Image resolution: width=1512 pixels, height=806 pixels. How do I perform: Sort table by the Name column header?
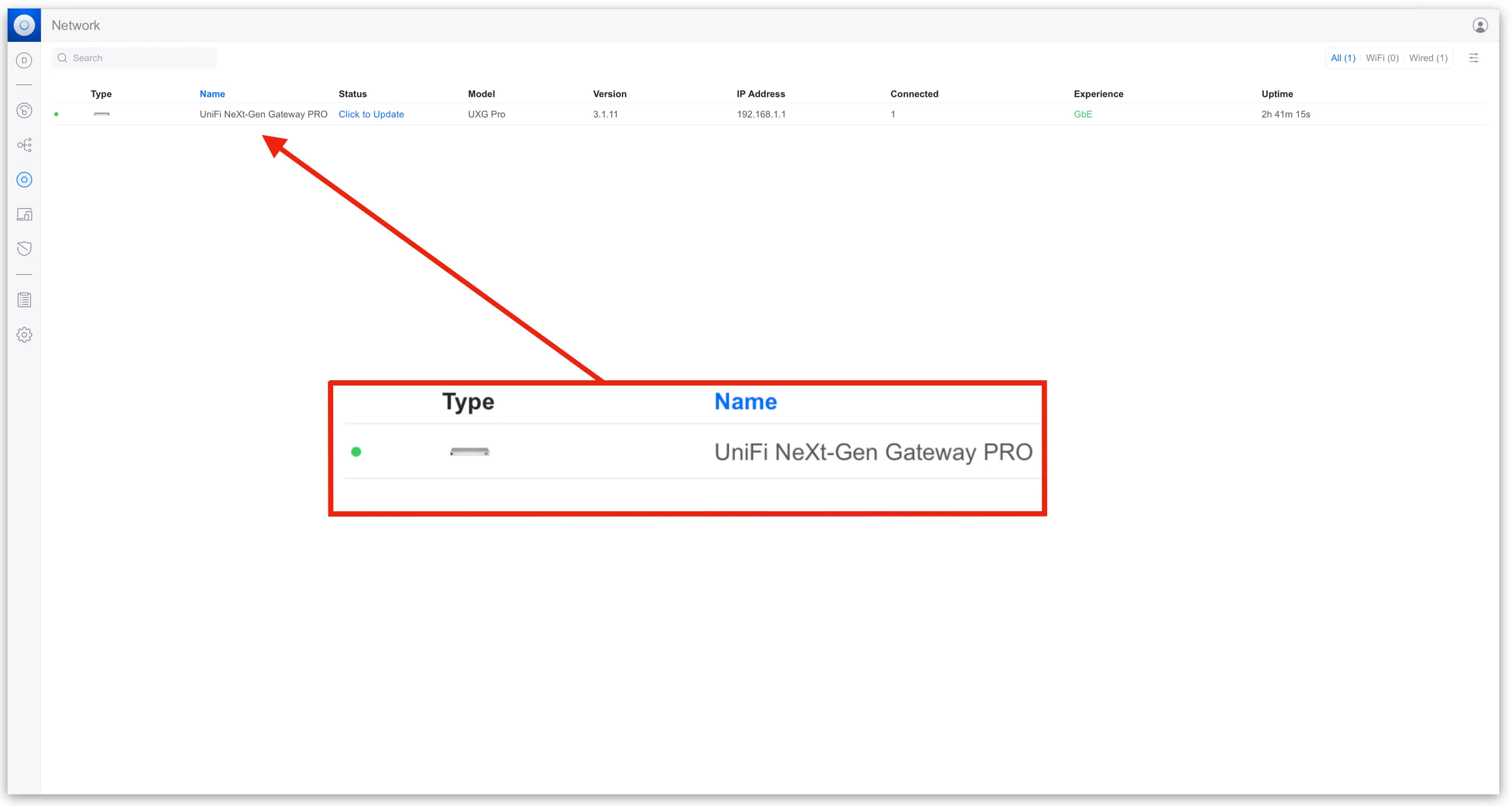pos(212,94)
